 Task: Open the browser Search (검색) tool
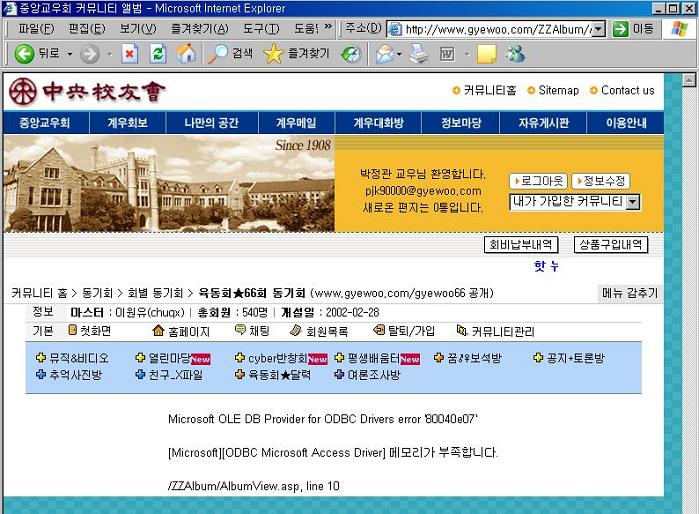tap(231, 54)
